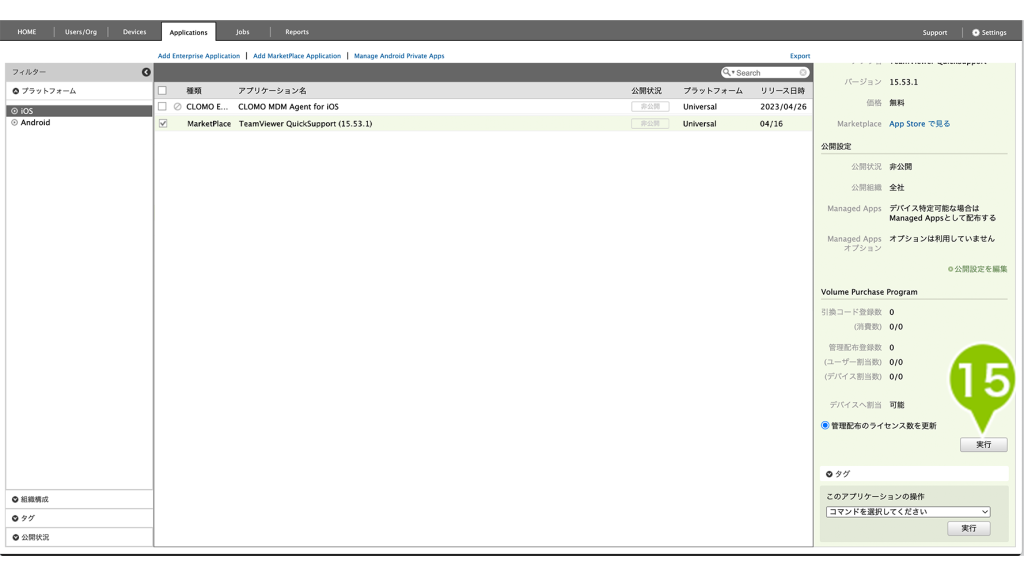
Task: Collapse the フィルター panel with the arrow icon
Action: tap(146, 72)
